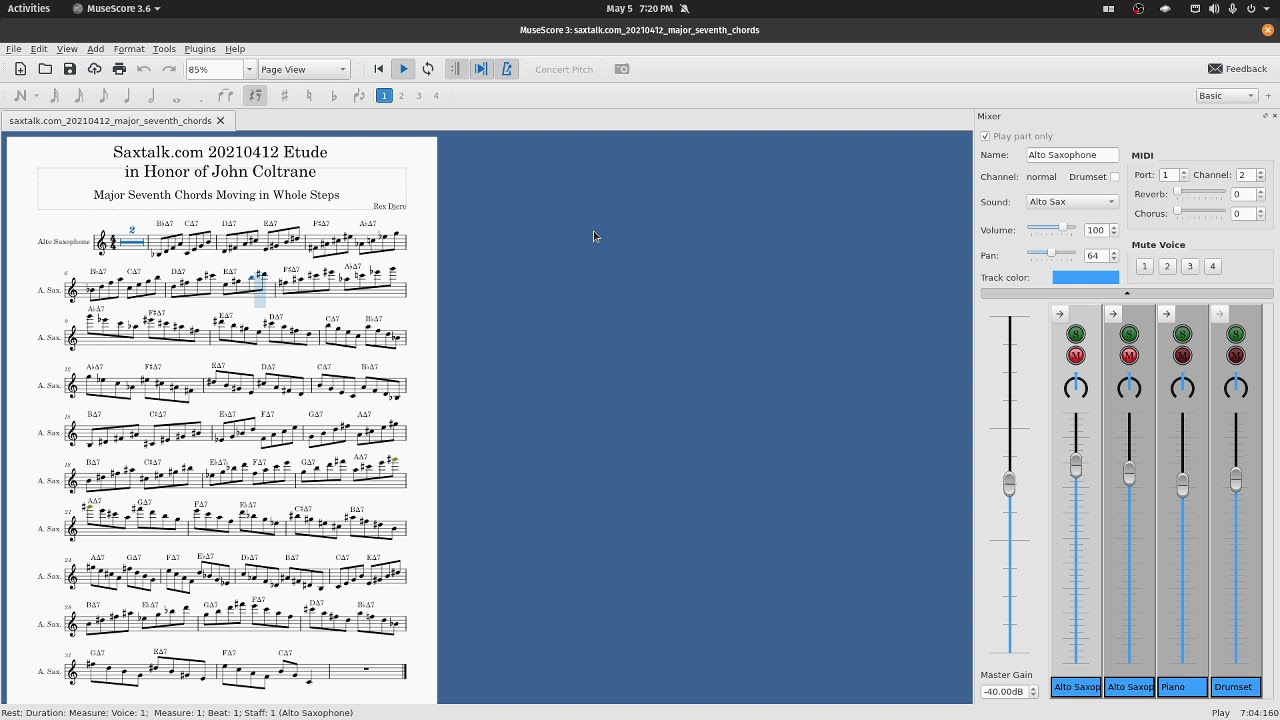Image resolution: width=1280 pixels, height=720 pixels.
Task: Flip note direction
Action: 359,96
